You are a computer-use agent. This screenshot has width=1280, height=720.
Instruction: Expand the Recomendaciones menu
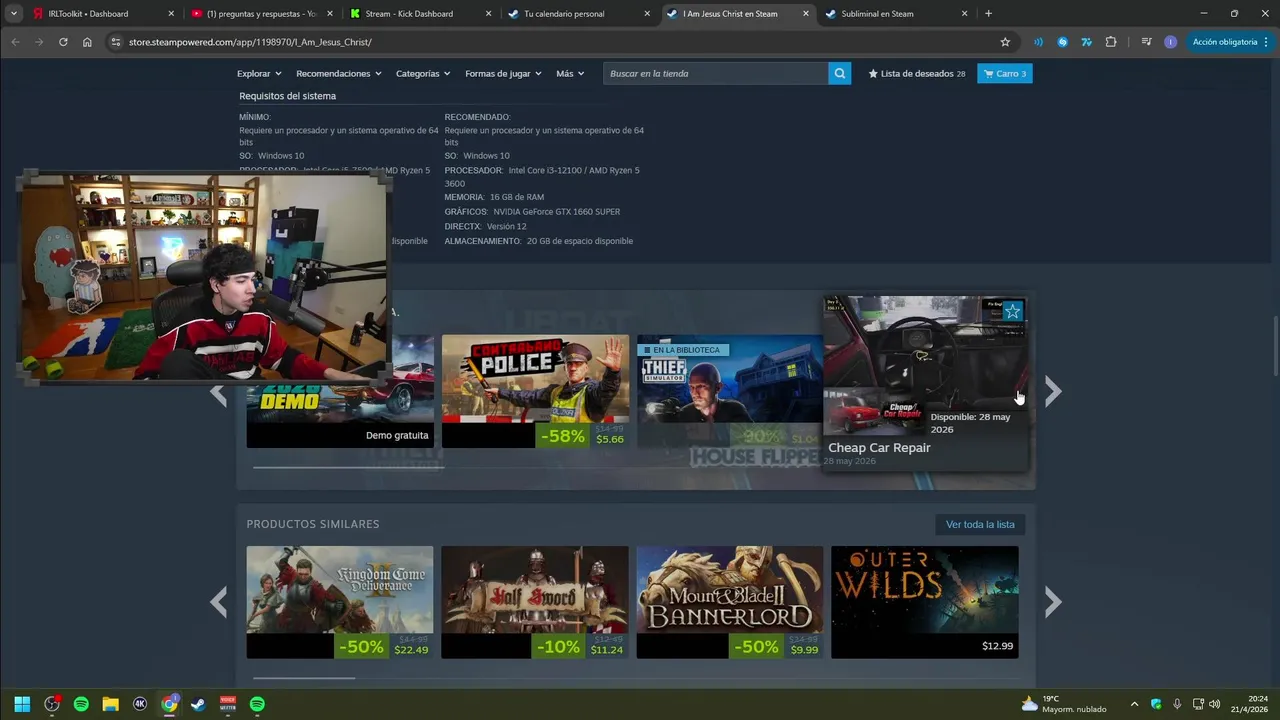click(338, 73)
